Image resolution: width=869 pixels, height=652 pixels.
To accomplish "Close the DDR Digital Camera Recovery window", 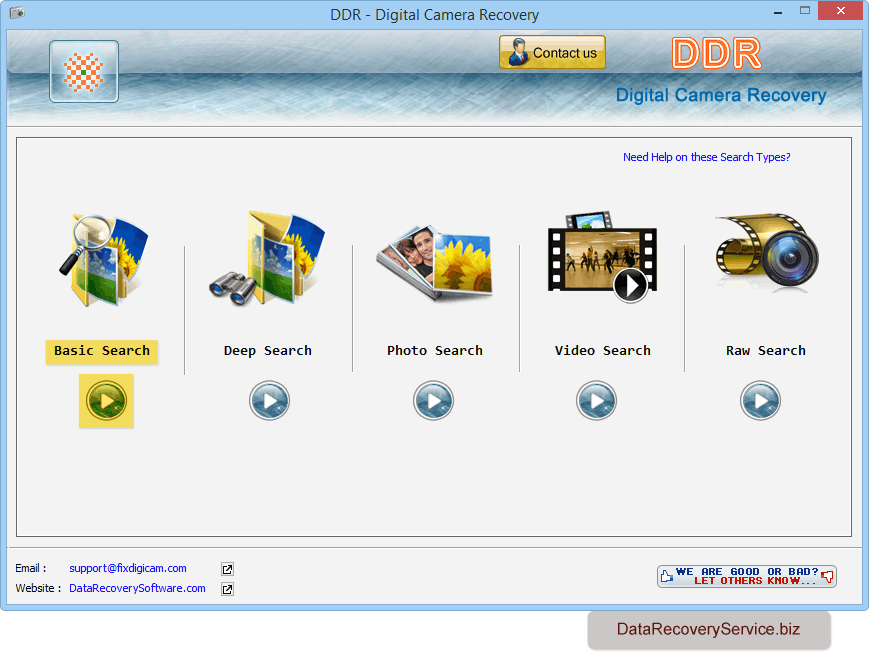I will click(841, 11).
